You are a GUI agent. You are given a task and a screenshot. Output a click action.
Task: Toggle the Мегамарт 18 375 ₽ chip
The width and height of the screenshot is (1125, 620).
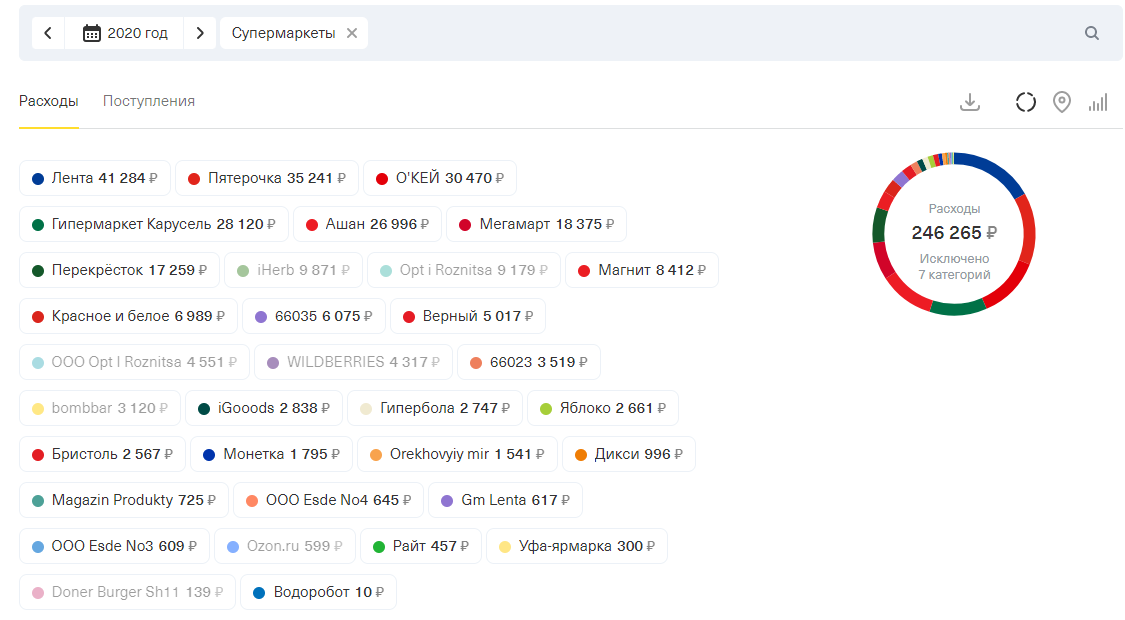click(x=537, y=224)
